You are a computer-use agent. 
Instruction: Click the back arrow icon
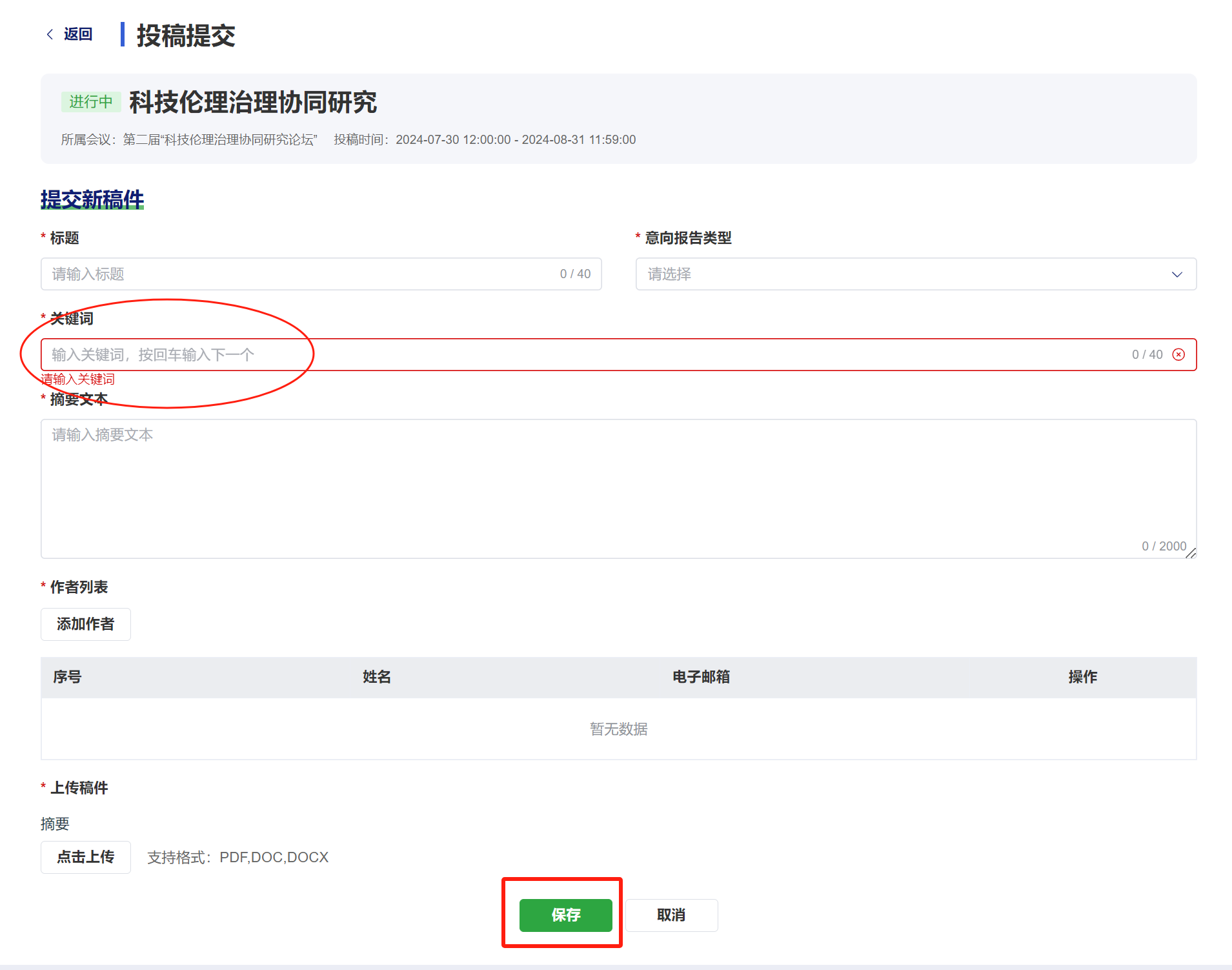(x=50, y=34)
